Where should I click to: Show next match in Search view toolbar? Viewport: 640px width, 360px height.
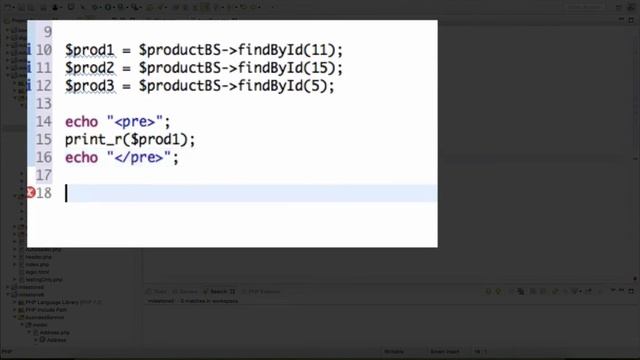coord(489,291)
